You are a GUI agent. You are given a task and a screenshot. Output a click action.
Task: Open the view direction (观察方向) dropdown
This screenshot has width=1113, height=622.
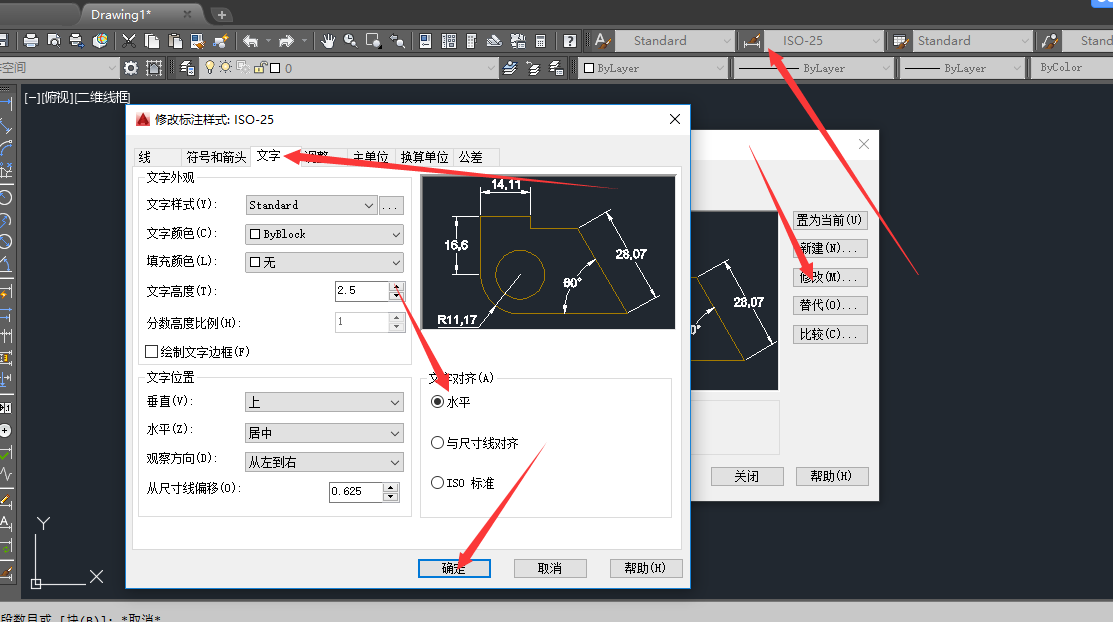tap(324, 462)
